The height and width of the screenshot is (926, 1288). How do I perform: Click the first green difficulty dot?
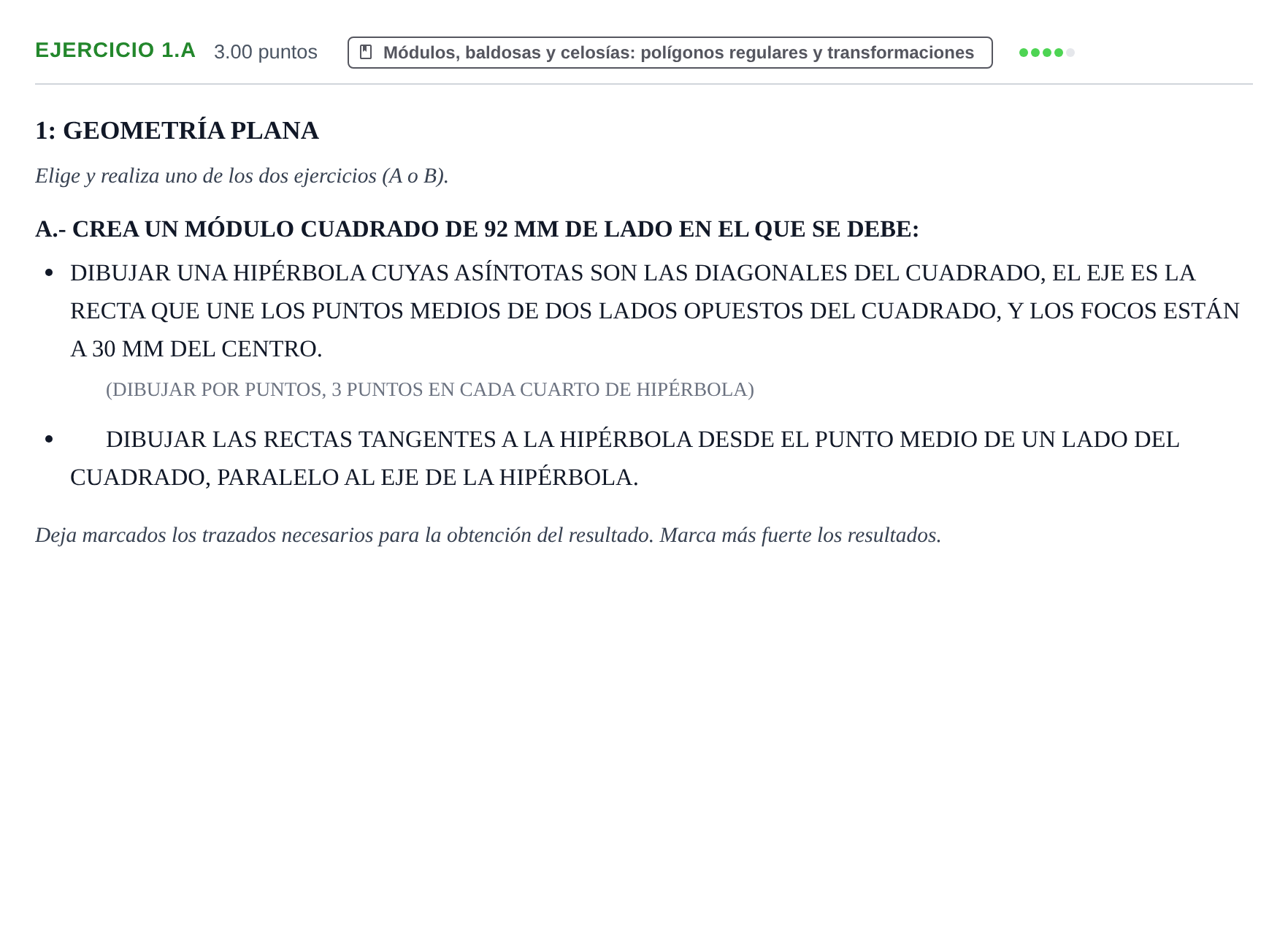[1024, 53]
